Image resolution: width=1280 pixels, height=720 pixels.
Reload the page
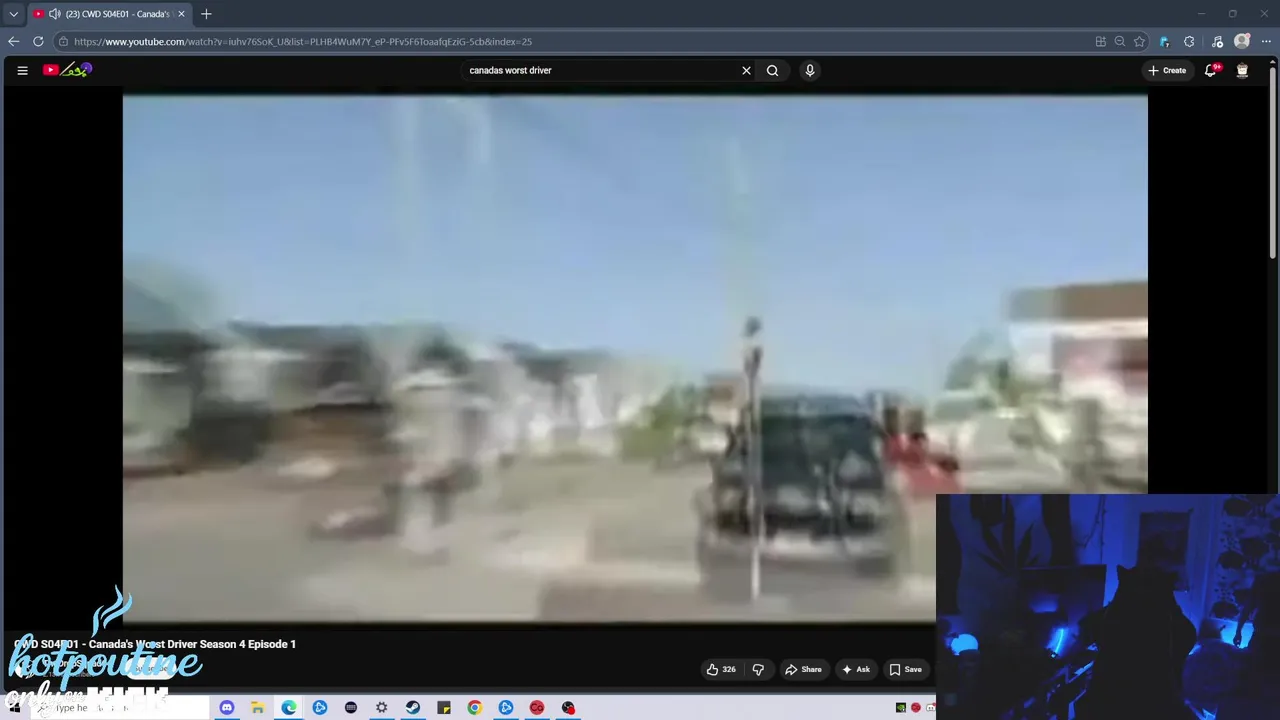[38, 41]
